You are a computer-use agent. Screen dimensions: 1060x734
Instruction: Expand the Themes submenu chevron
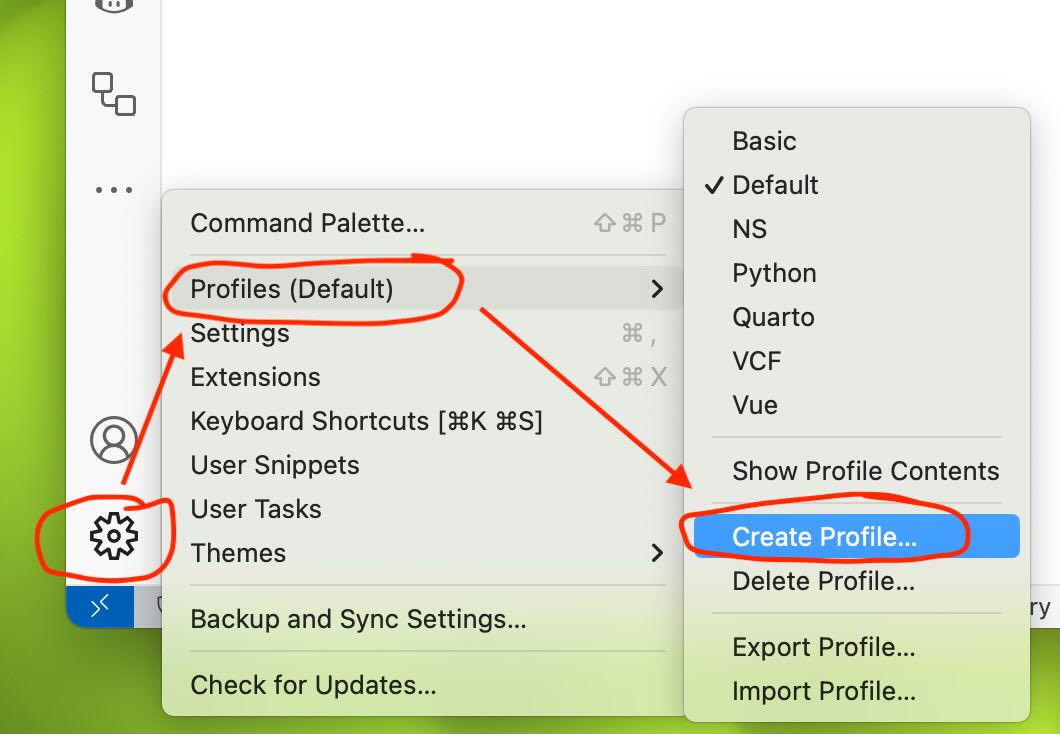657,553
